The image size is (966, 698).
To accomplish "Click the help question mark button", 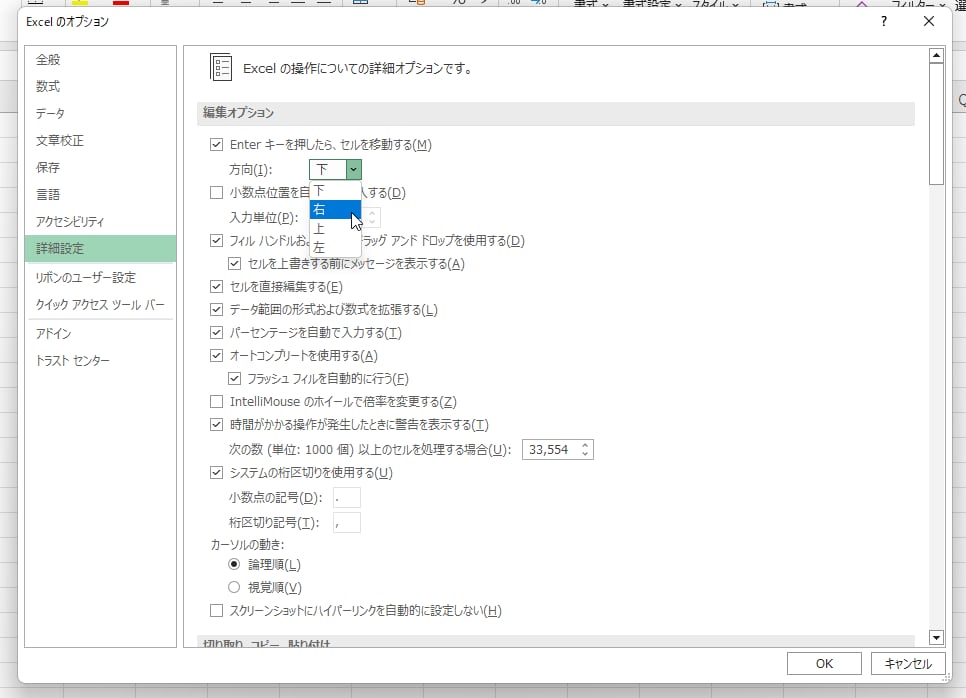I will [x=884, y=22].
